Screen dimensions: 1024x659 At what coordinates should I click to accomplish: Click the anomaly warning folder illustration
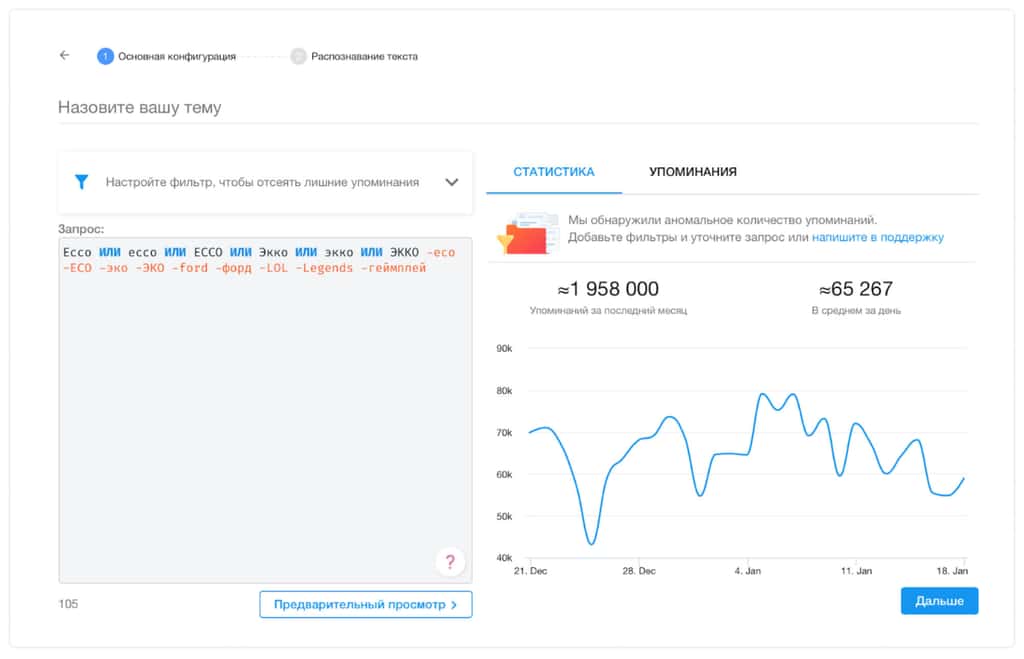coord(528,233)
